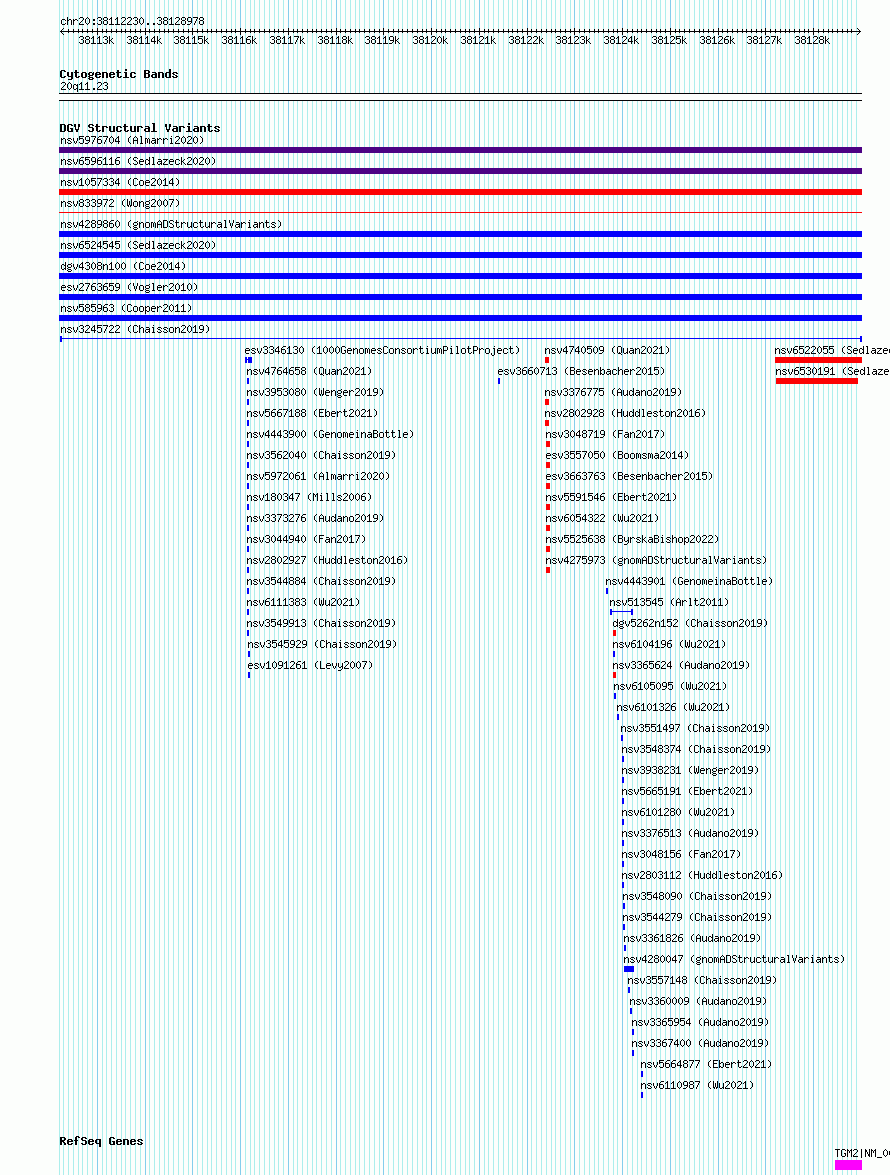Select nsv3551497 (Chaisson2019) variant

point(695,728)
